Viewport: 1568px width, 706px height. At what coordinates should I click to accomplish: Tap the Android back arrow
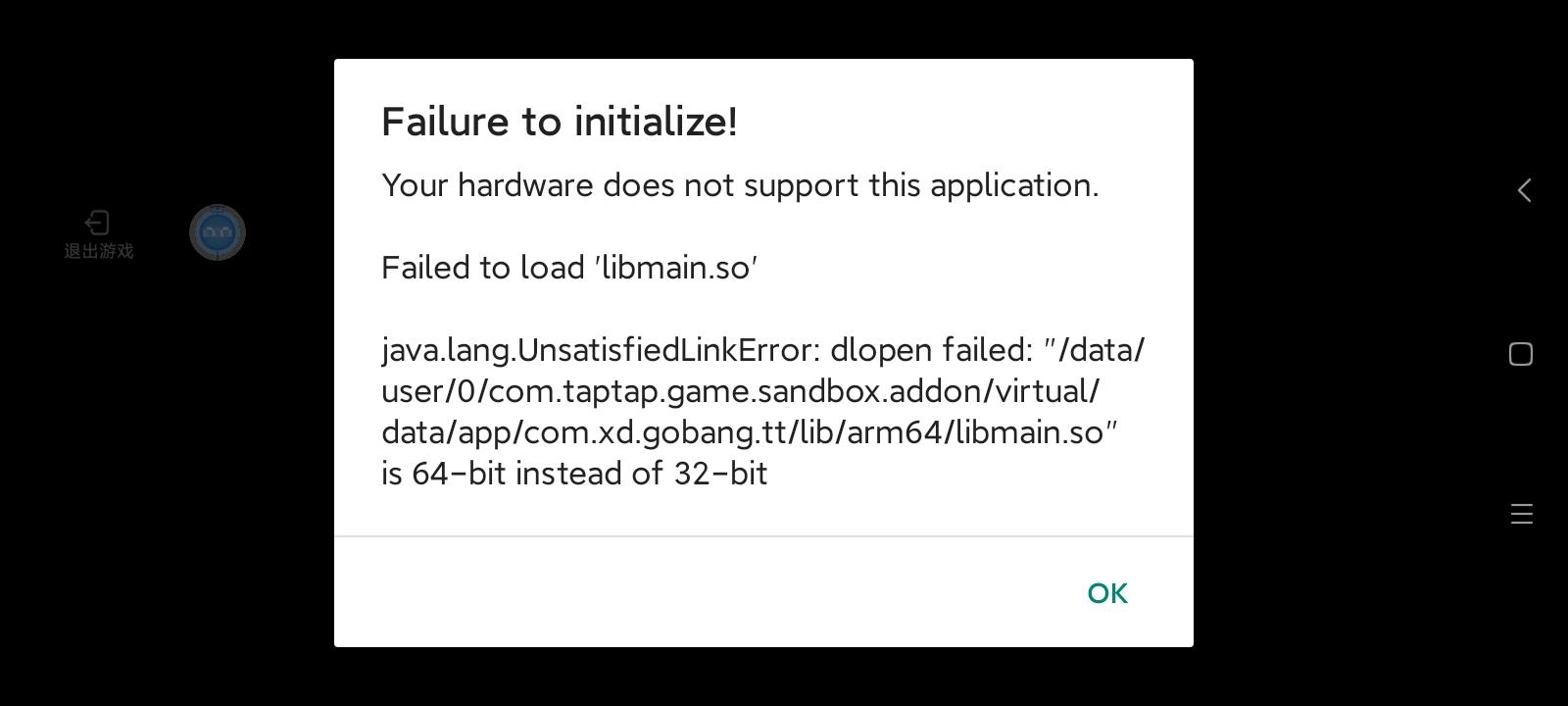pyautogui.click(x=1524, y=190)
